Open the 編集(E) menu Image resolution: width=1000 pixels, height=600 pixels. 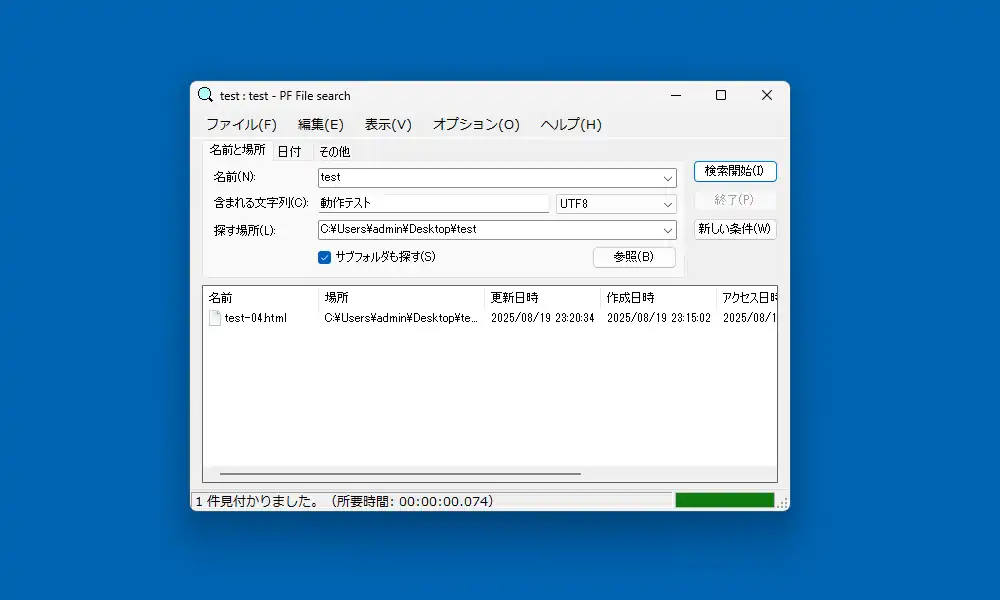[320, 124]
